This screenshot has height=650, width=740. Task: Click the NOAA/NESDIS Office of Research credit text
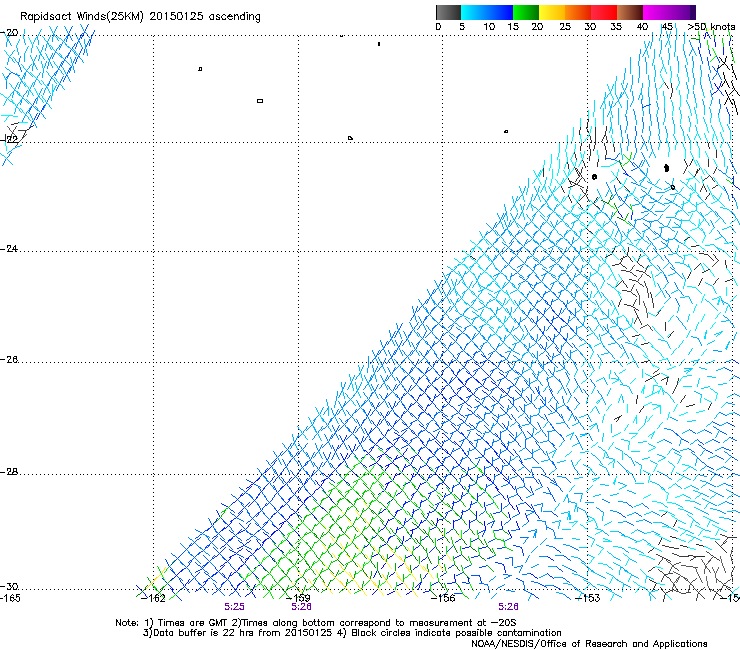click(589, 643)
